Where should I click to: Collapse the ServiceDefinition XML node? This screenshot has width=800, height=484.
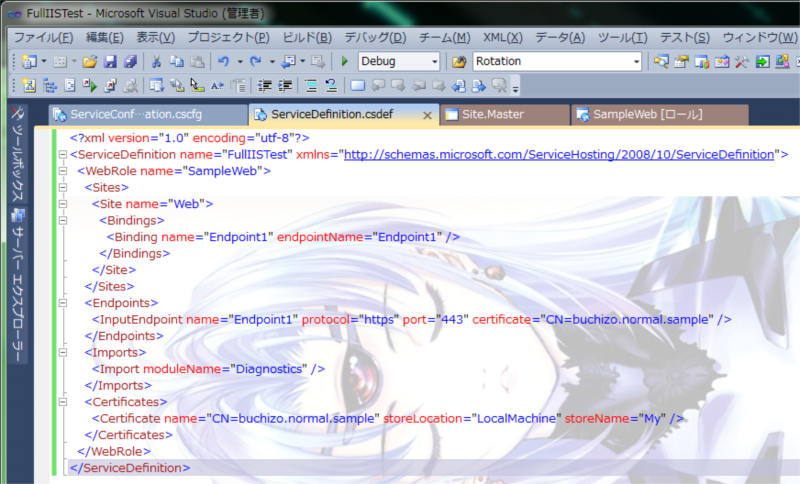63,155
